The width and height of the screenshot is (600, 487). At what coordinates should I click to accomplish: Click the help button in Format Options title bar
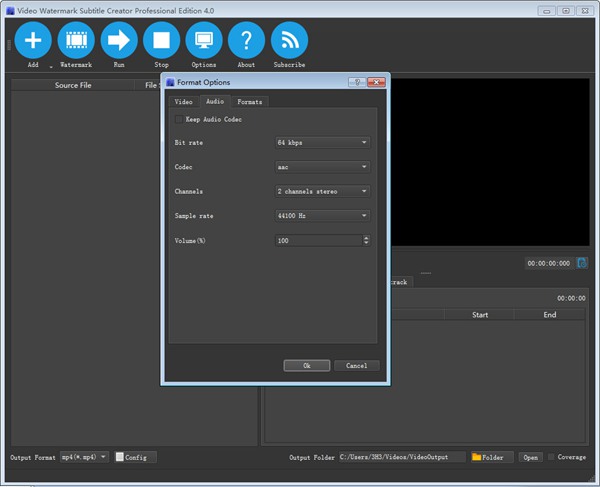[357, 82]
